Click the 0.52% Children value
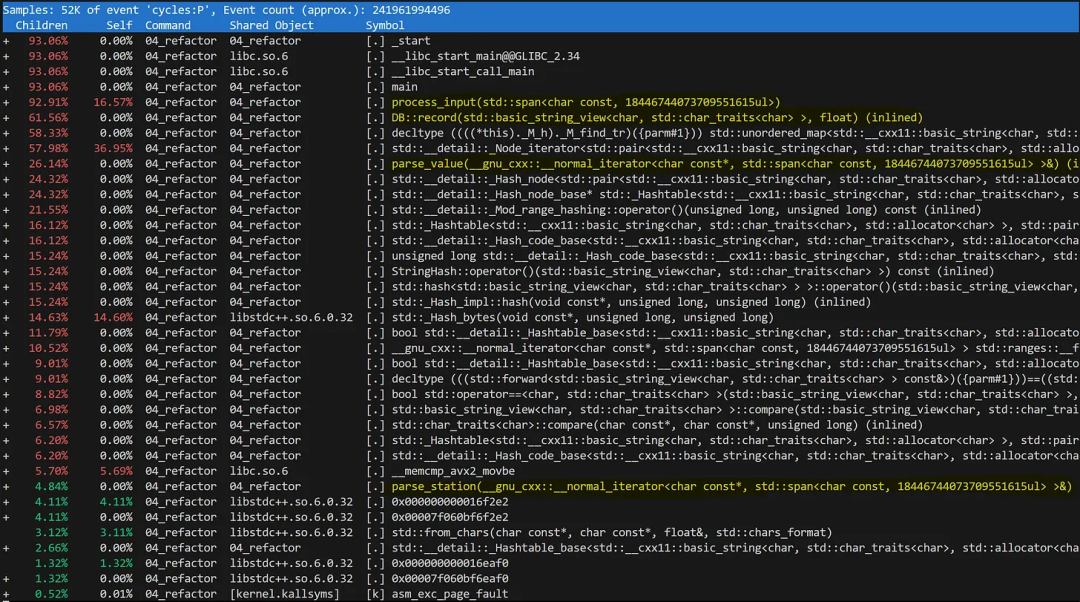Viewport: 1080px width, 602px height. pos(52,594)
